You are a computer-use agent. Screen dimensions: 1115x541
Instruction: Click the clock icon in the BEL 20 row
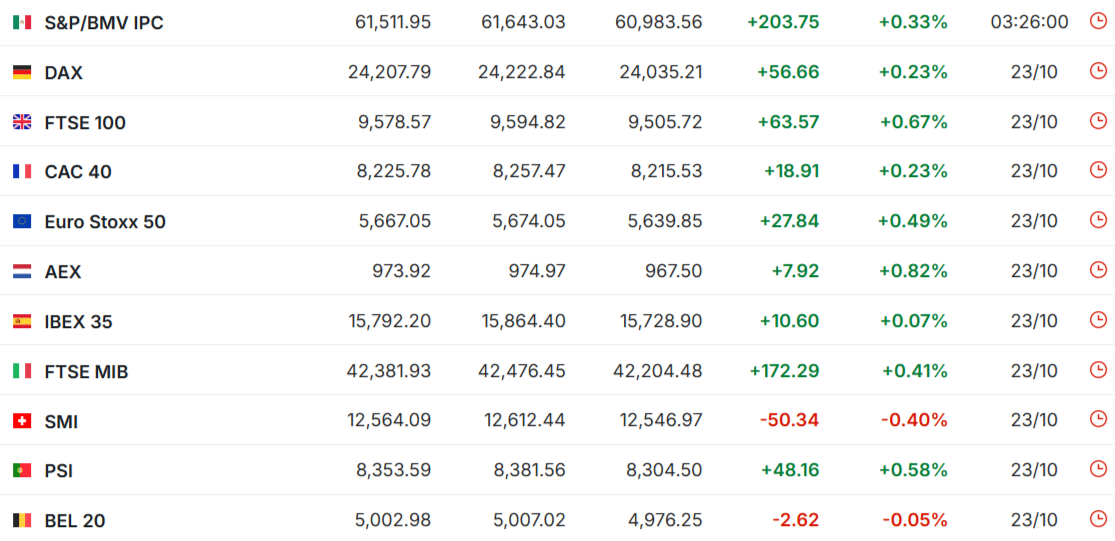pos(1098,519)
